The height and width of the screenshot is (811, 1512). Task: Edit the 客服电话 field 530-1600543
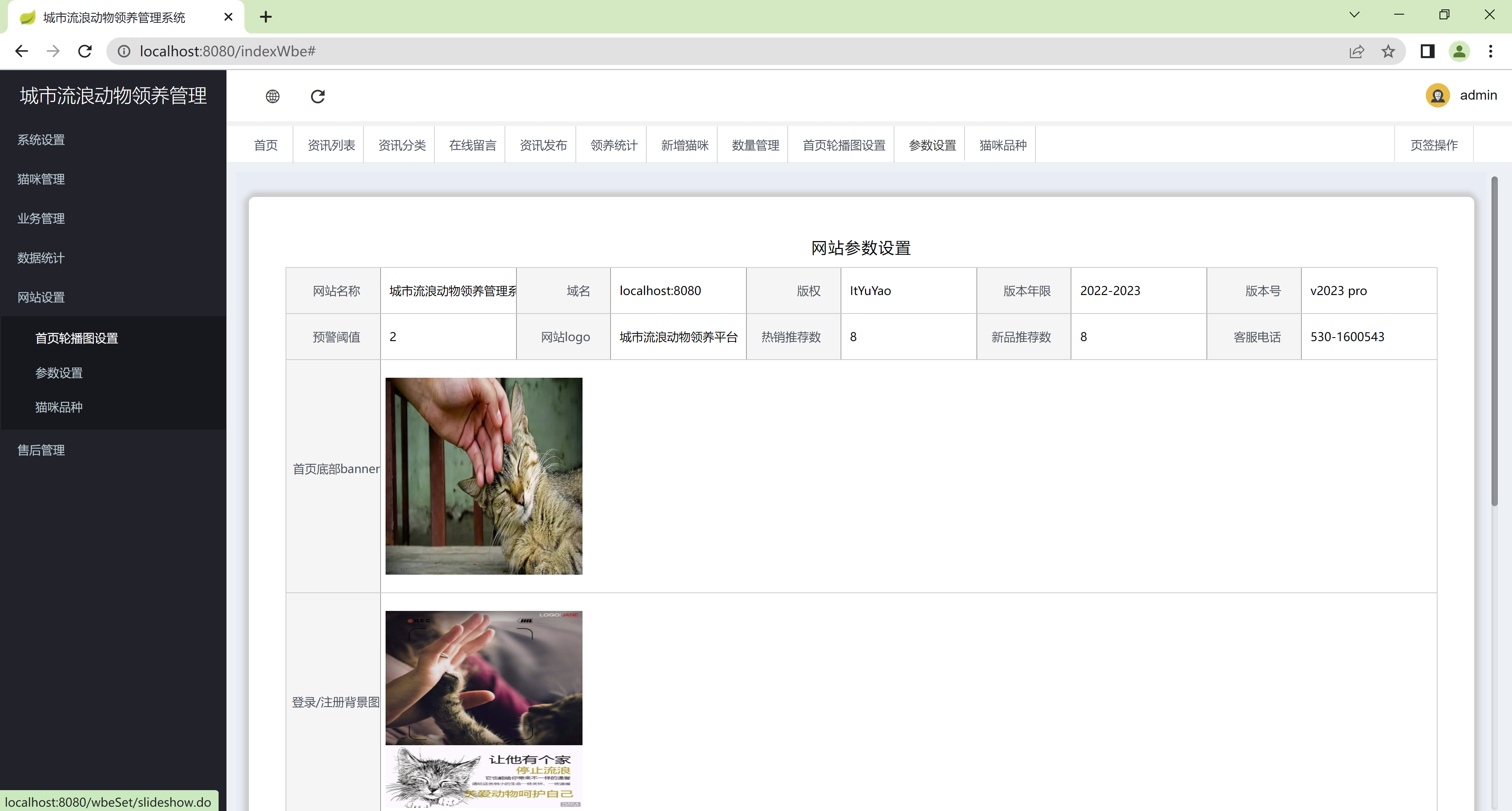click(x=1369, y=337)
